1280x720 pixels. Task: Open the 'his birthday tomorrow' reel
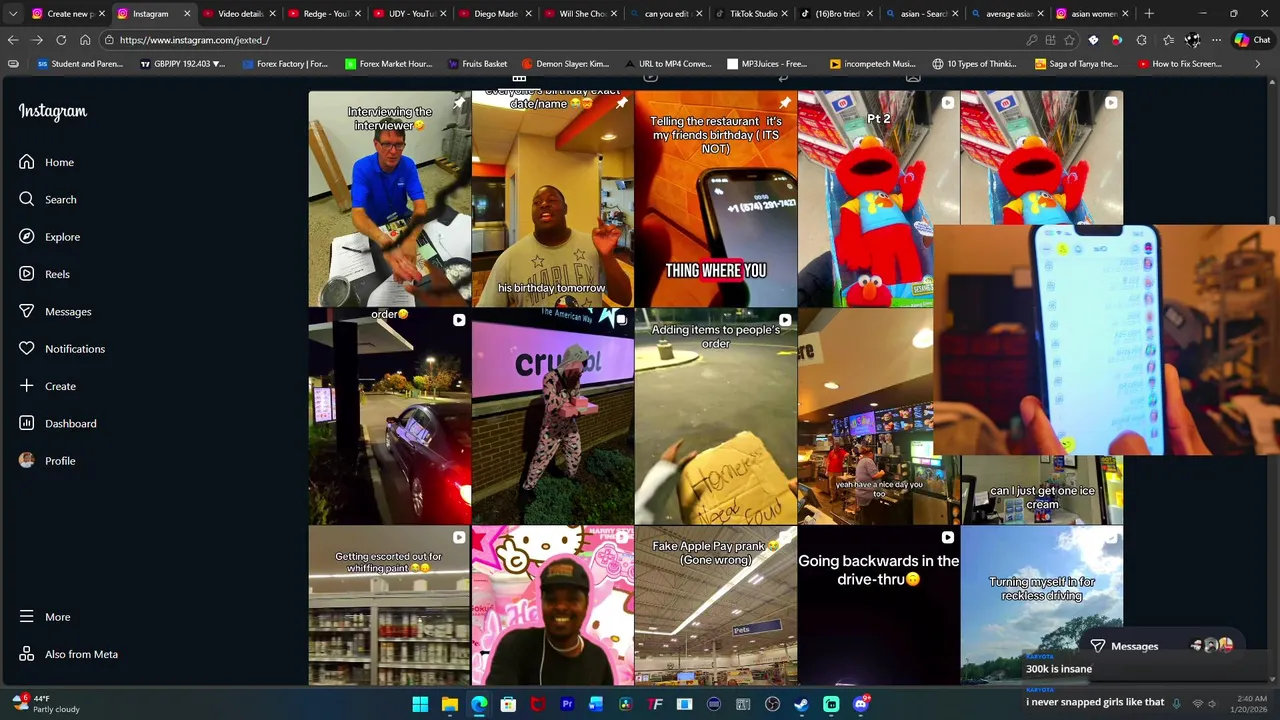(x=552, y=199)
